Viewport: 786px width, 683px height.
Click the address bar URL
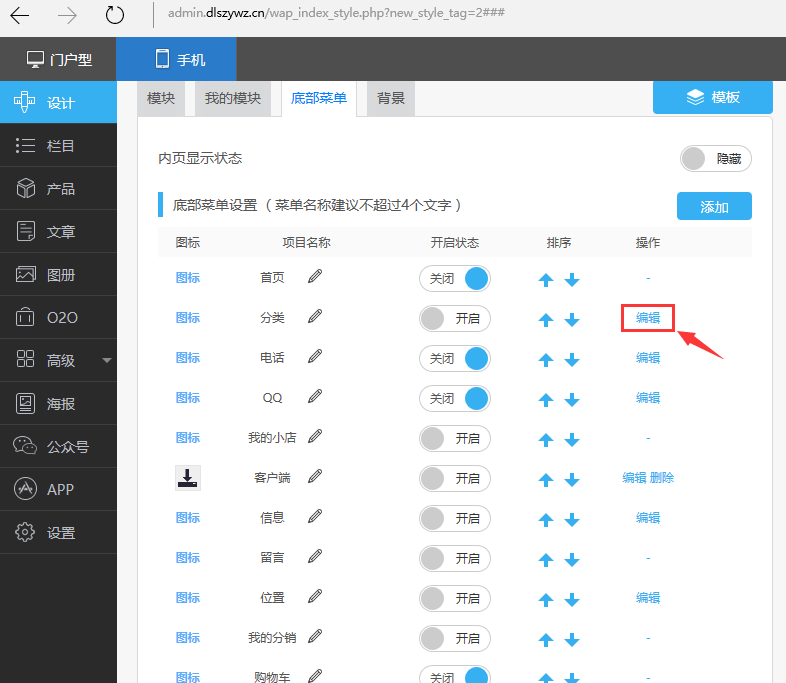336,13
